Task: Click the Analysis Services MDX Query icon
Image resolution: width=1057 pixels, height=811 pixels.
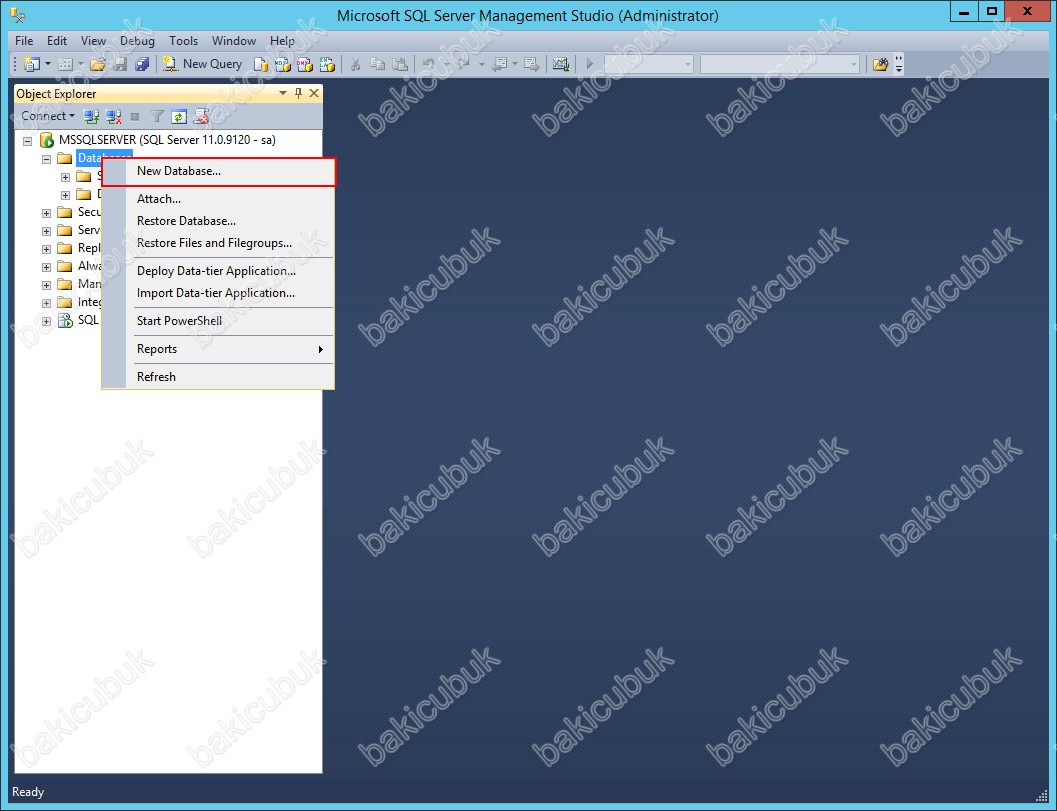Action: [282, 64]
